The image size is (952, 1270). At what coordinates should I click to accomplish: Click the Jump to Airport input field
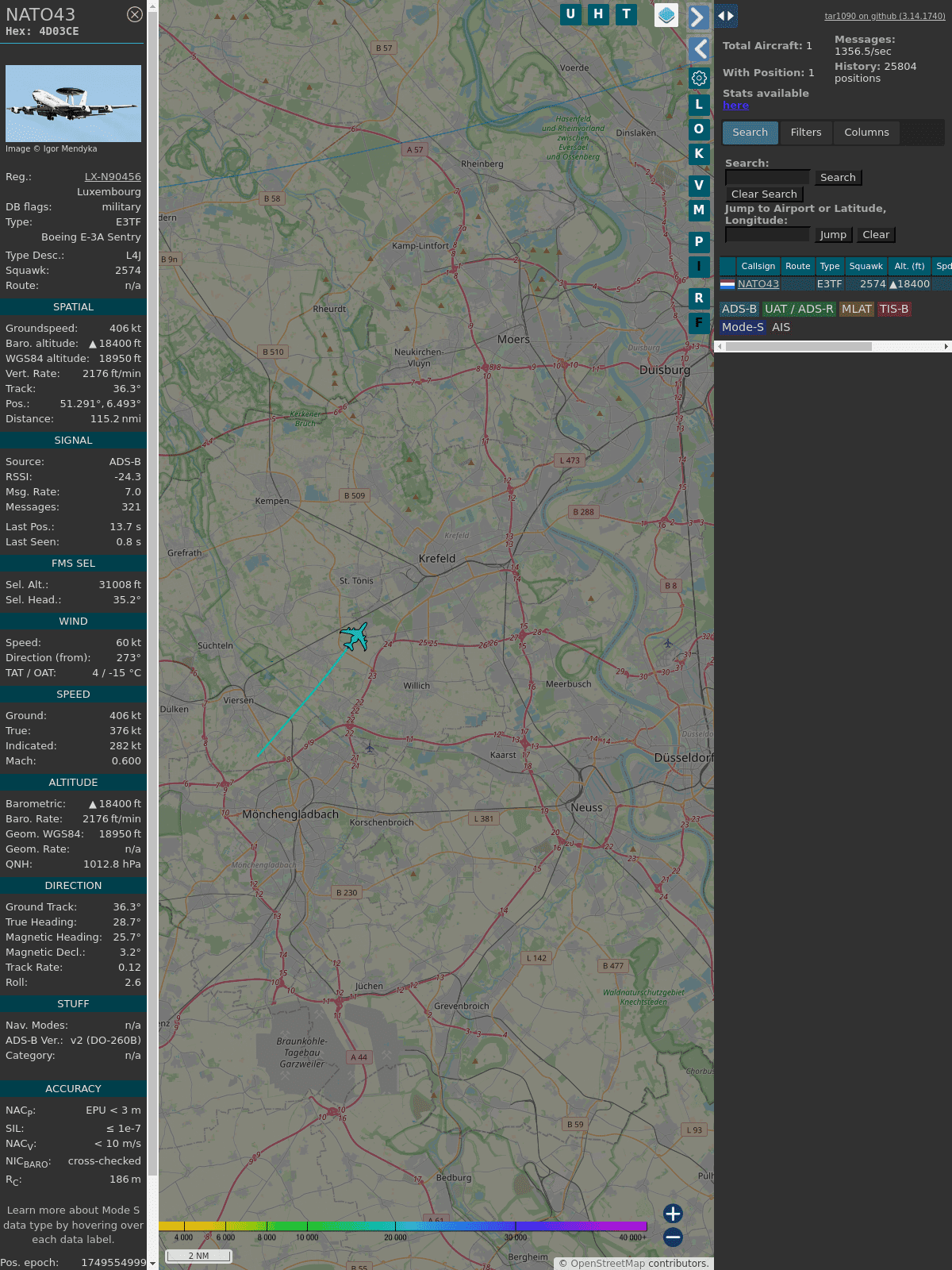767,235
